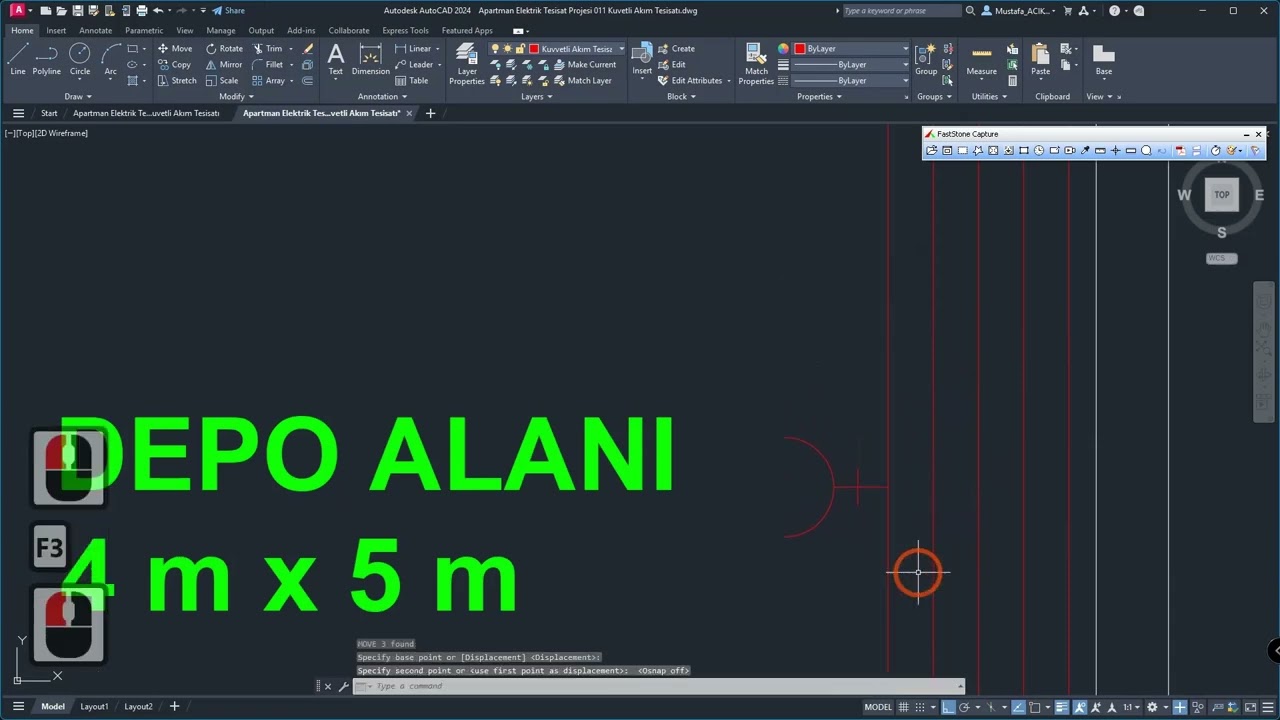The height and width of the screenshot is (720, 1280).
Task: Click the TOP face of ViewCube
Action: tap(1222, 195)
